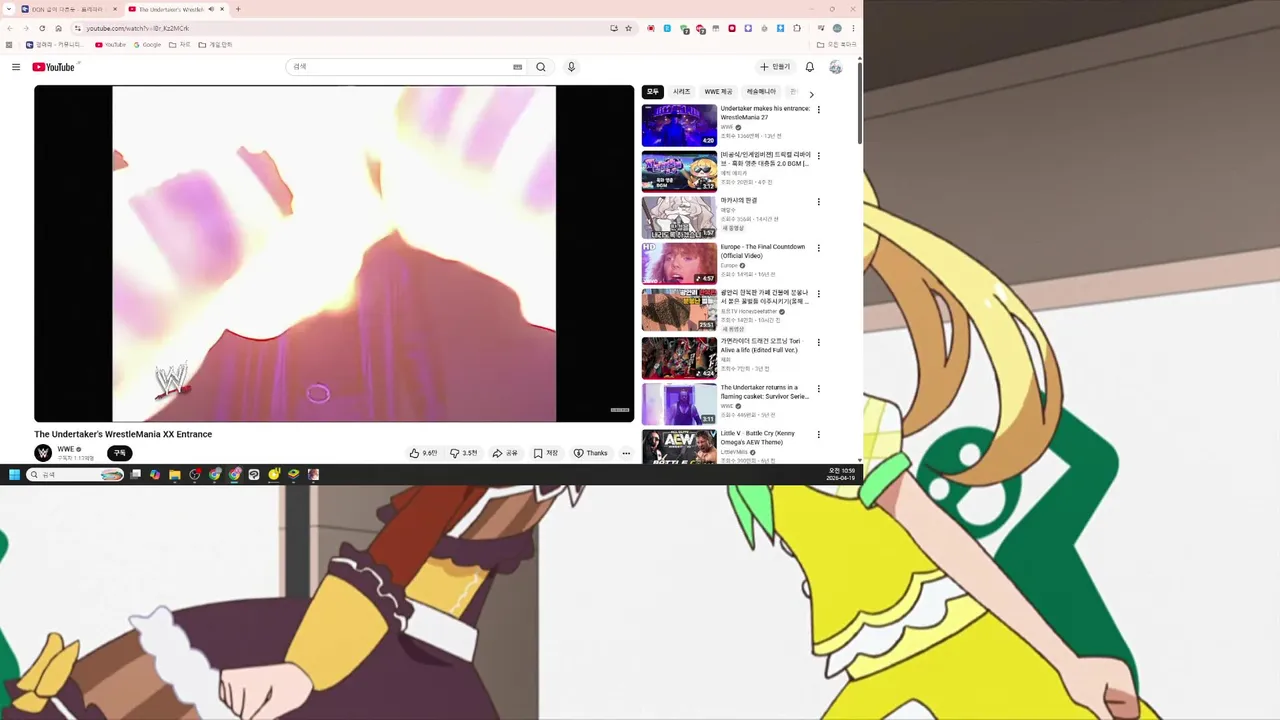Open the 자료 bookmark folder
Viewport: 1280px width, 720px height.
click(x=180, y=45)
